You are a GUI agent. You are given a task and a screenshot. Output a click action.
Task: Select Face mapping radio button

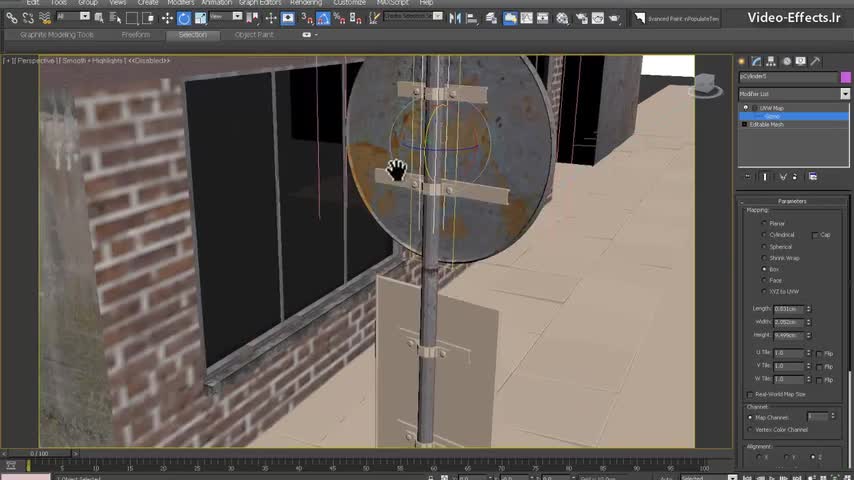click(764, 281)
